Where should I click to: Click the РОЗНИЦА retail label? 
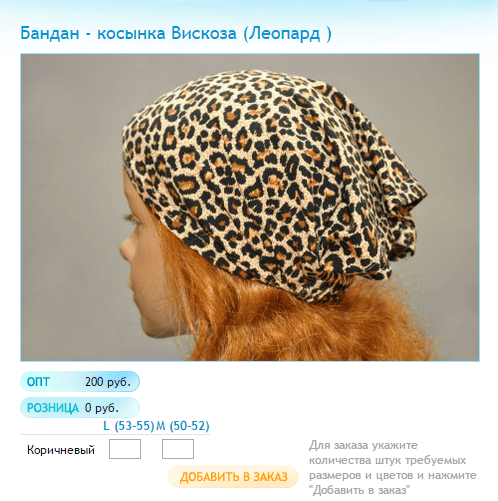[53, 408]
